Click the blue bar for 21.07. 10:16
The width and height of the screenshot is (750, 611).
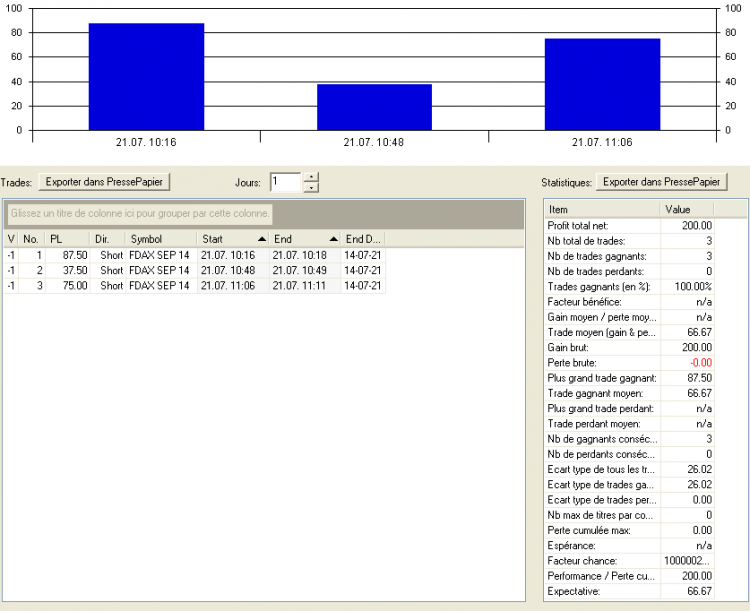click(x=146, y=77)
